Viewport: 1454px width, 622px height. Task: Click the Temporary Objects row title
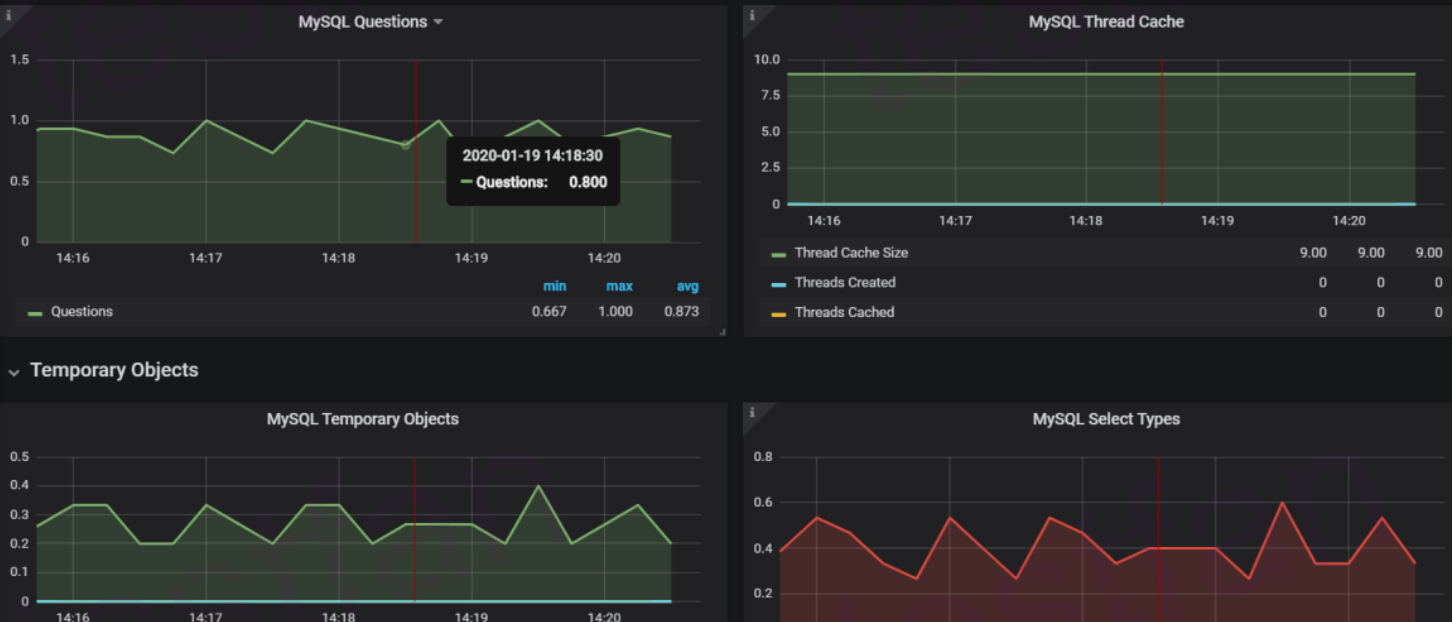(114, 370)
